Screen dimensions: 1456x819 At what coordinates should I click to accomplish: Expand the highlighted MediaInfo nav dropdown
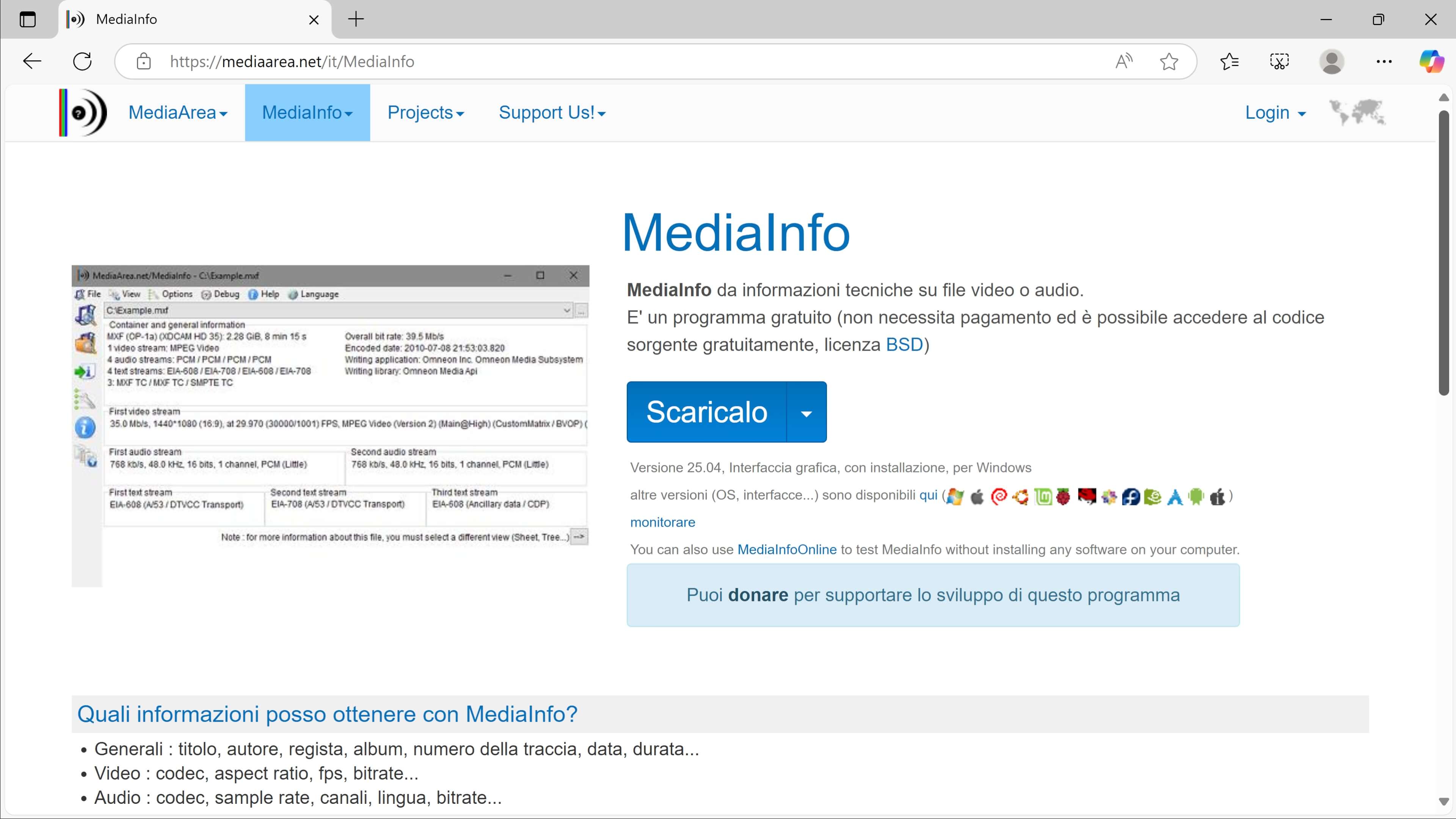click(308, 113)
